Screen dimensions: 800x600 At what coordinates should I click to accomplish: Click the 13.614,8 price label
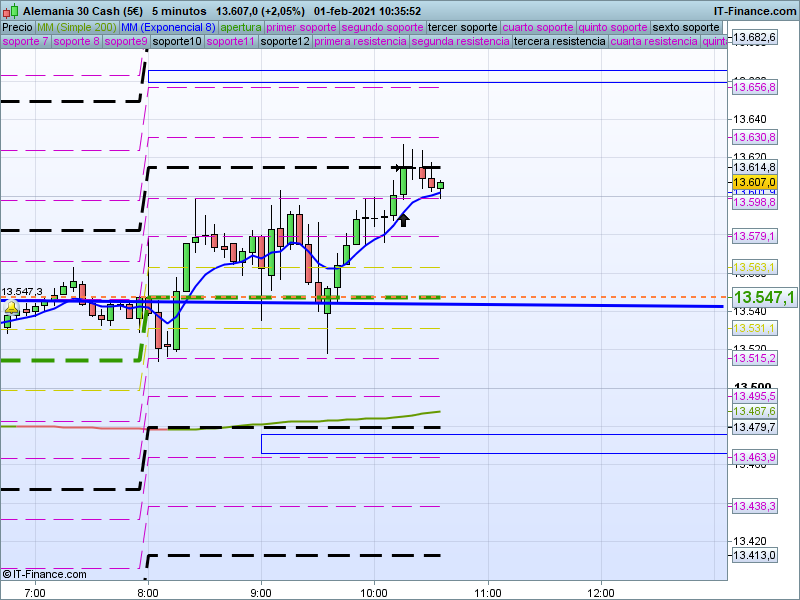pos(754,167)
